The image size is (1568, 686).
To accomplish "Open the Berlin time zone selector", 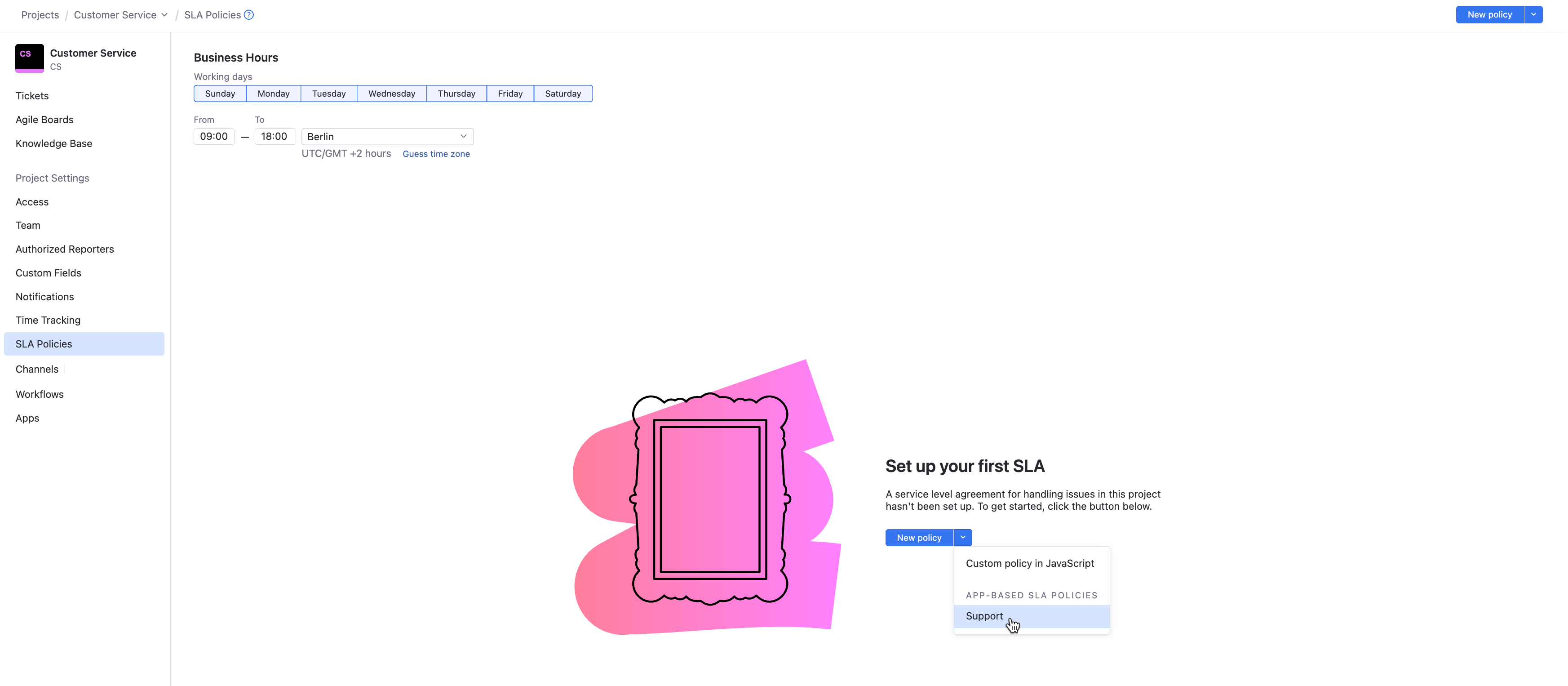I will [x=387, y=137].
